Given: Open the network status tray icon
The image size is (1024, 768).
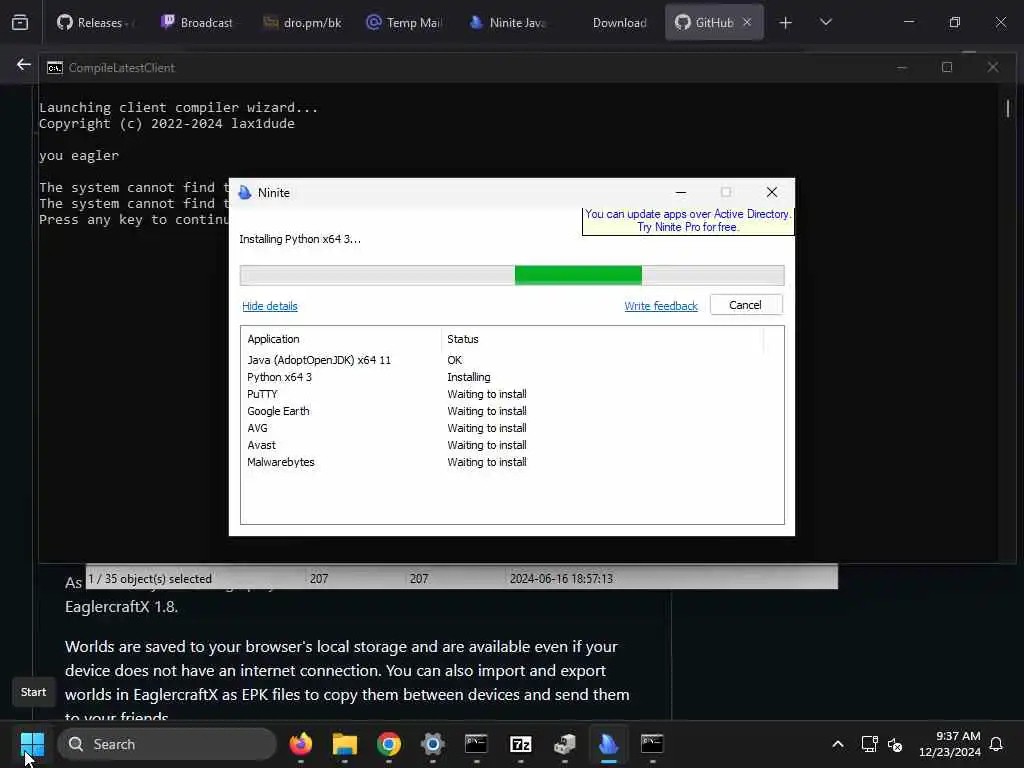Looking at the screenshot, I should pos(869,744).
